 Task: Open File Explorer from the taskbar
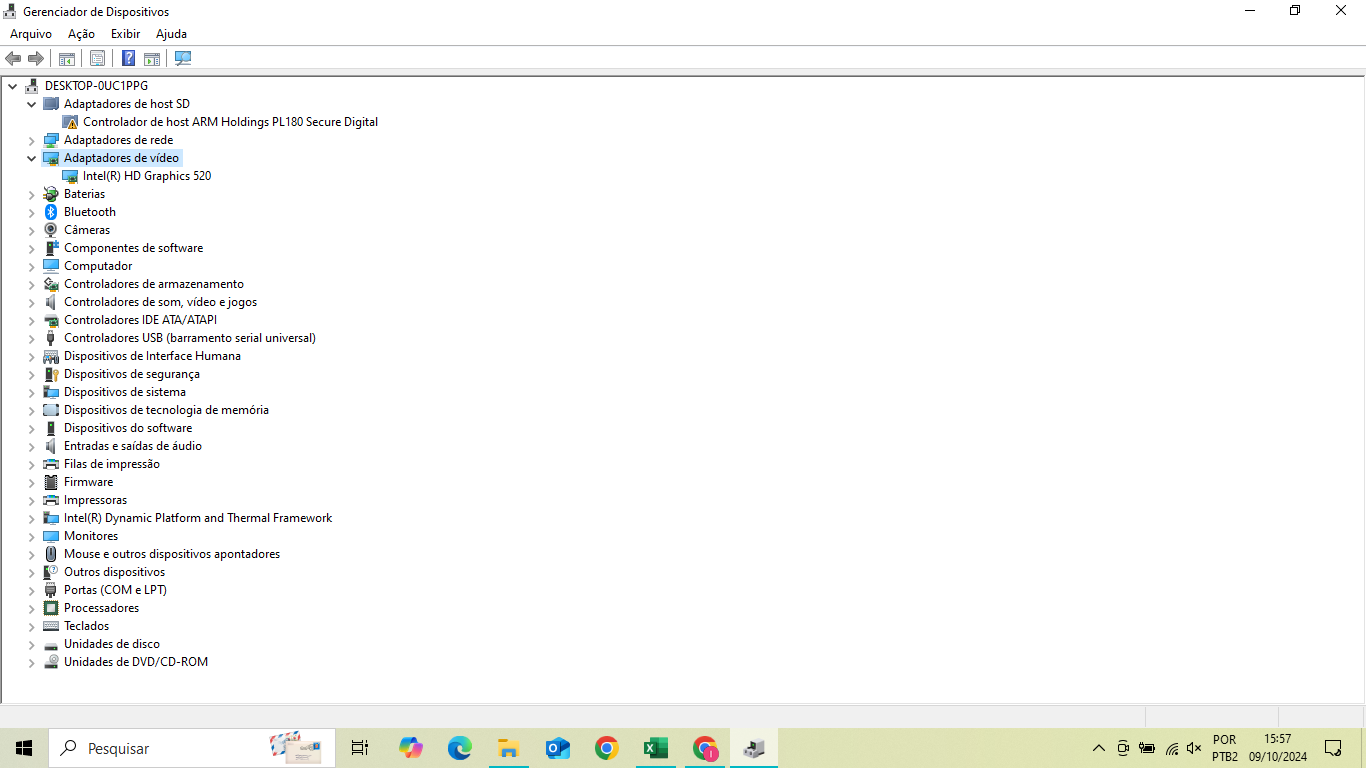tap(509, 748)
